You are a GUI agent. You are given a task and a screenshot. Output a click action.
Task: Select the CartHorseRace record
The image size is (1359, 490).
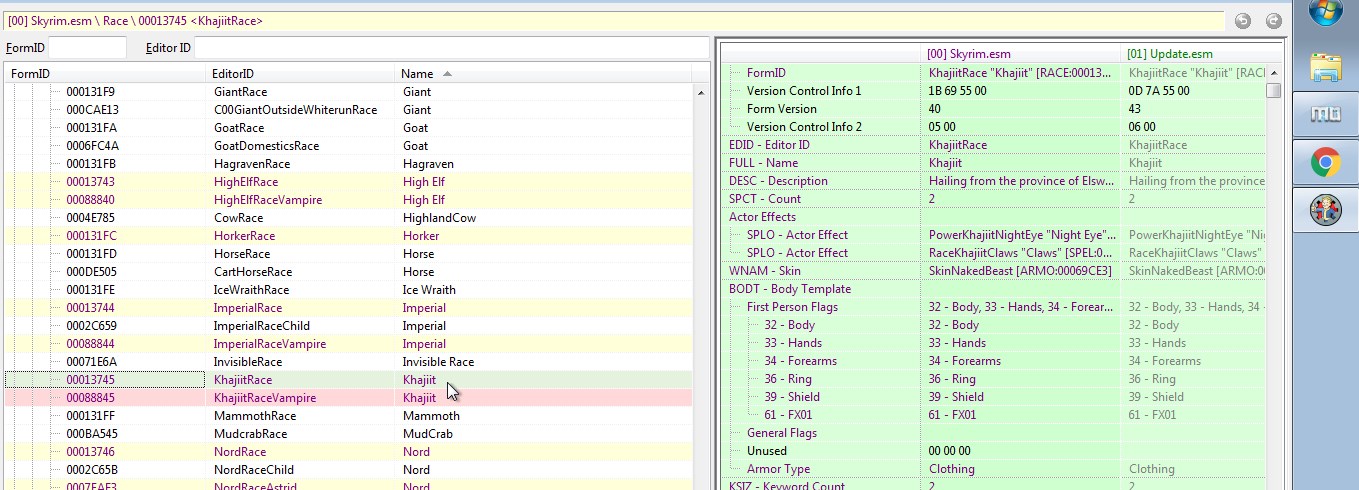[348, 272]
